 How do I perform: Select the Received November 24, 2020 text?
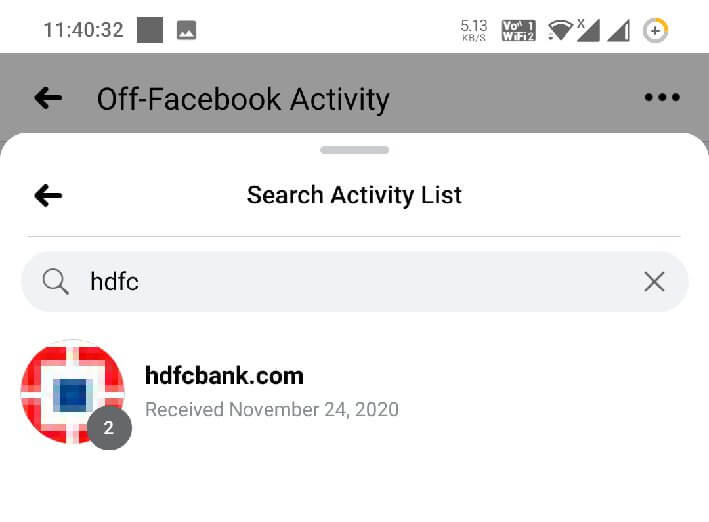272,409
